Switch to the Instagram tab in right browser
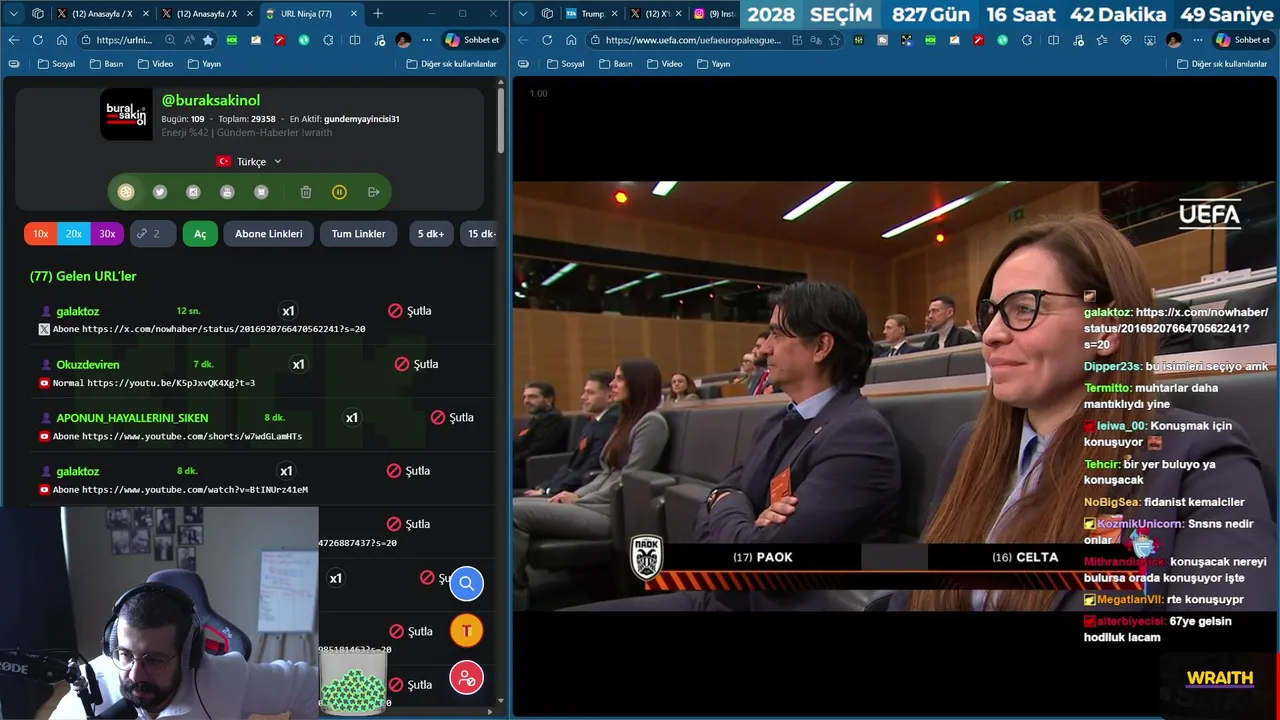The width and height of the screenshot is (1280, 720). pyautogui.click(x=714, y=13)
